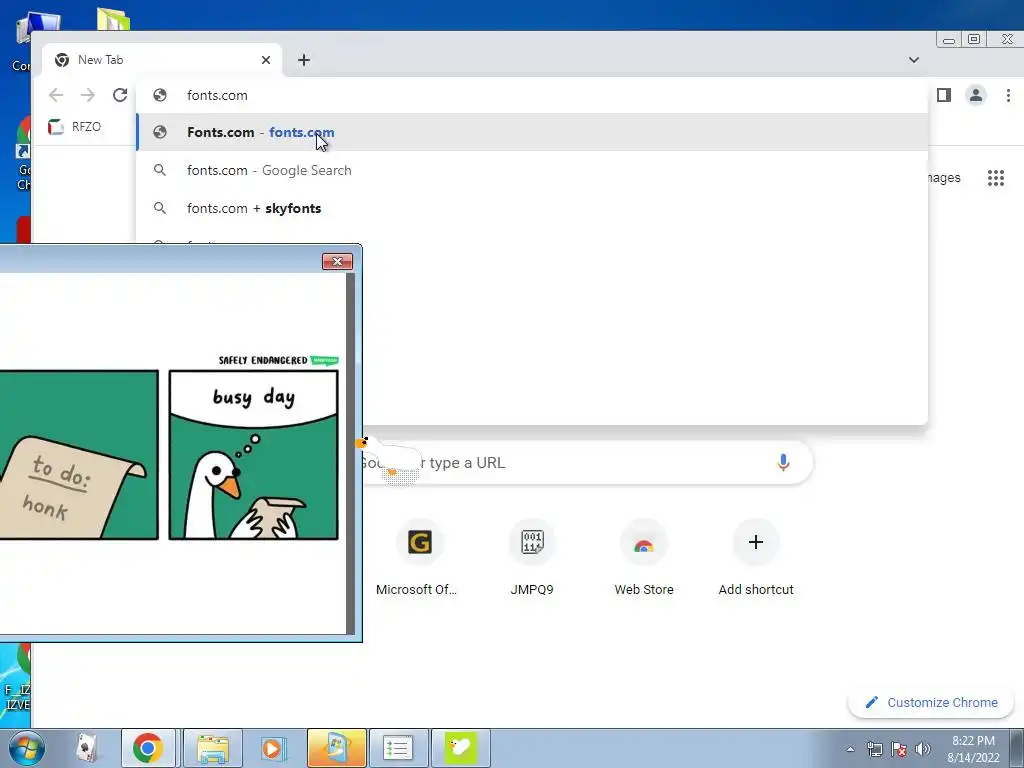Click the fonts.com address bar text

(x=217, y=95)
